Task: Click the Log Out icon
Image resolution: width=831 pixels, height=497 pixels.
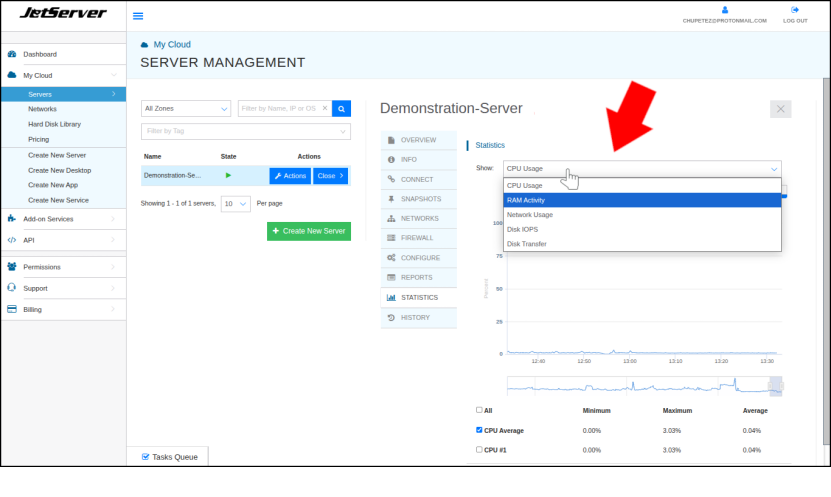Action: point(795,10)
